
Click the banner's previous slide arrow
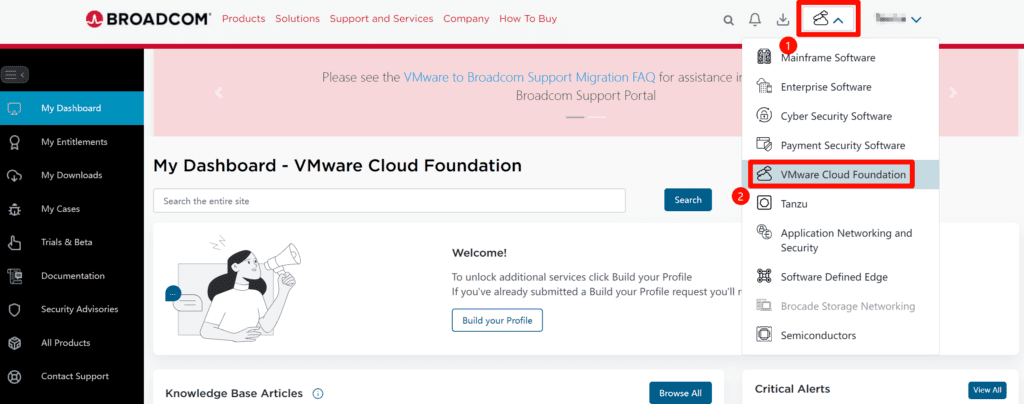(x=218, y=93)
